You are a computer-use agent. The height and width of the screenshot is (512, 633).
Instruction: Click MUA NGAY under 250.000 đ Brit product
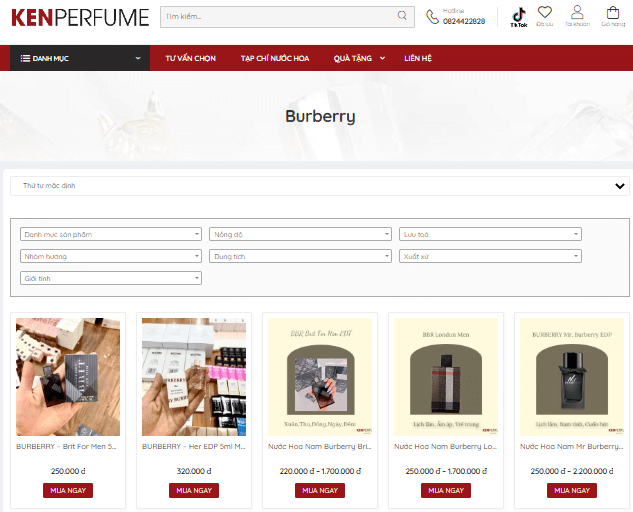68,491
